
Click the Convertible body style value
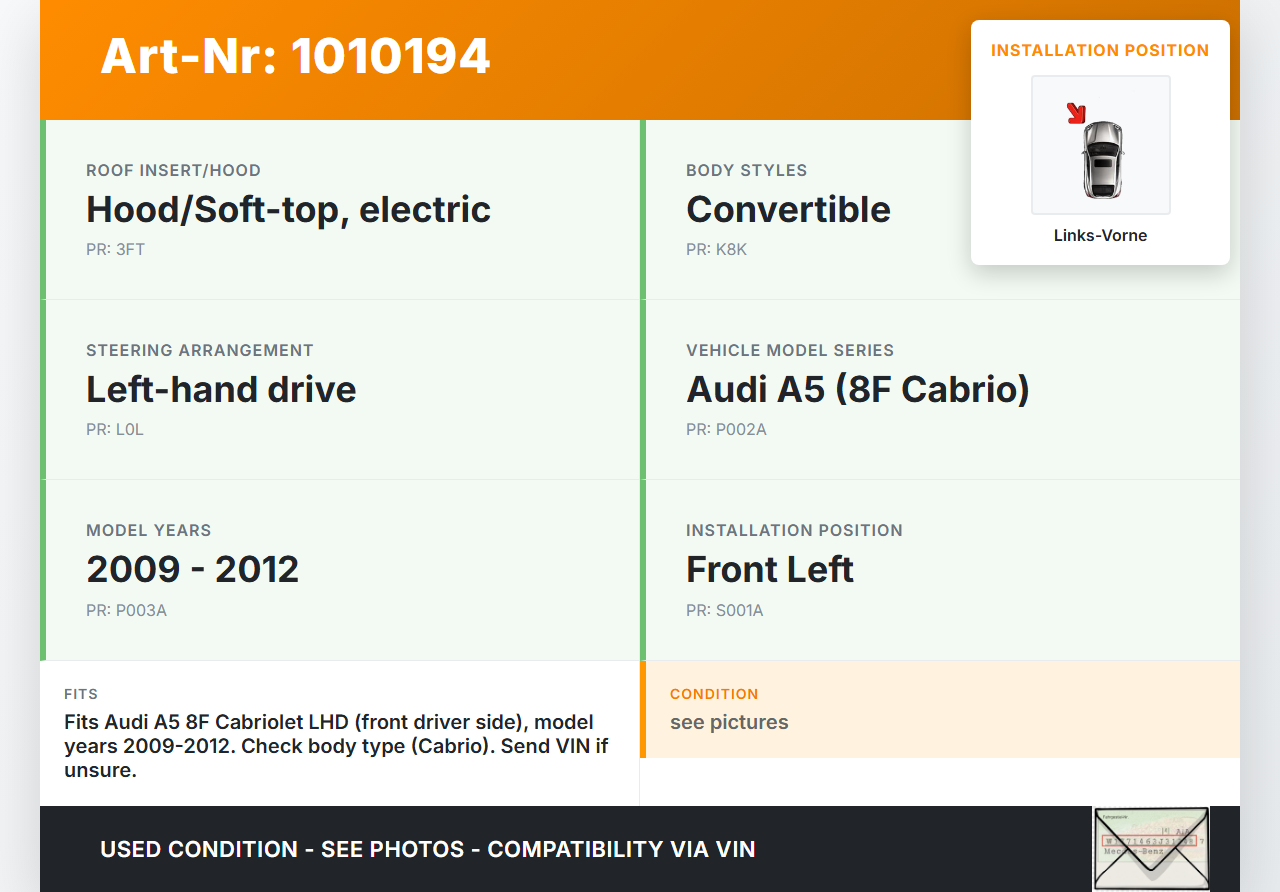pos(788,210)
